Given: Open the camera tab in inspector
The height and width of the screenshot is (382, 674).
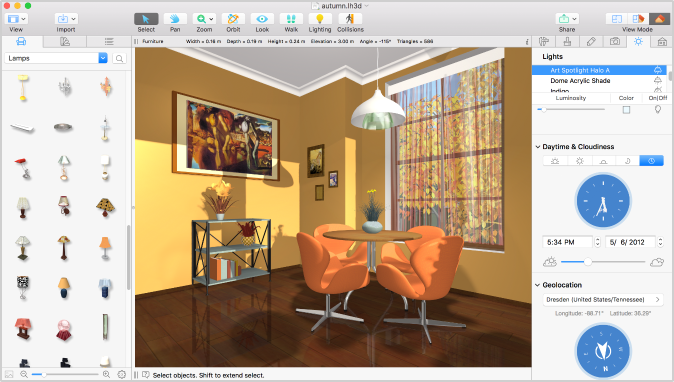Looking at the screenshot, I should click(615, 41).
